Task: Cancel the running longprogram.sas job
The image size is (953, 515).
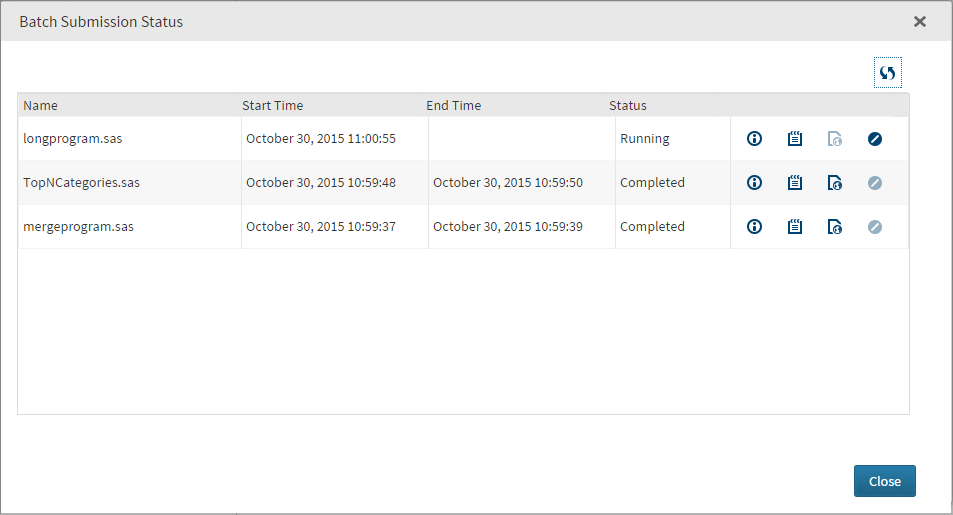Action: point(875,139)
